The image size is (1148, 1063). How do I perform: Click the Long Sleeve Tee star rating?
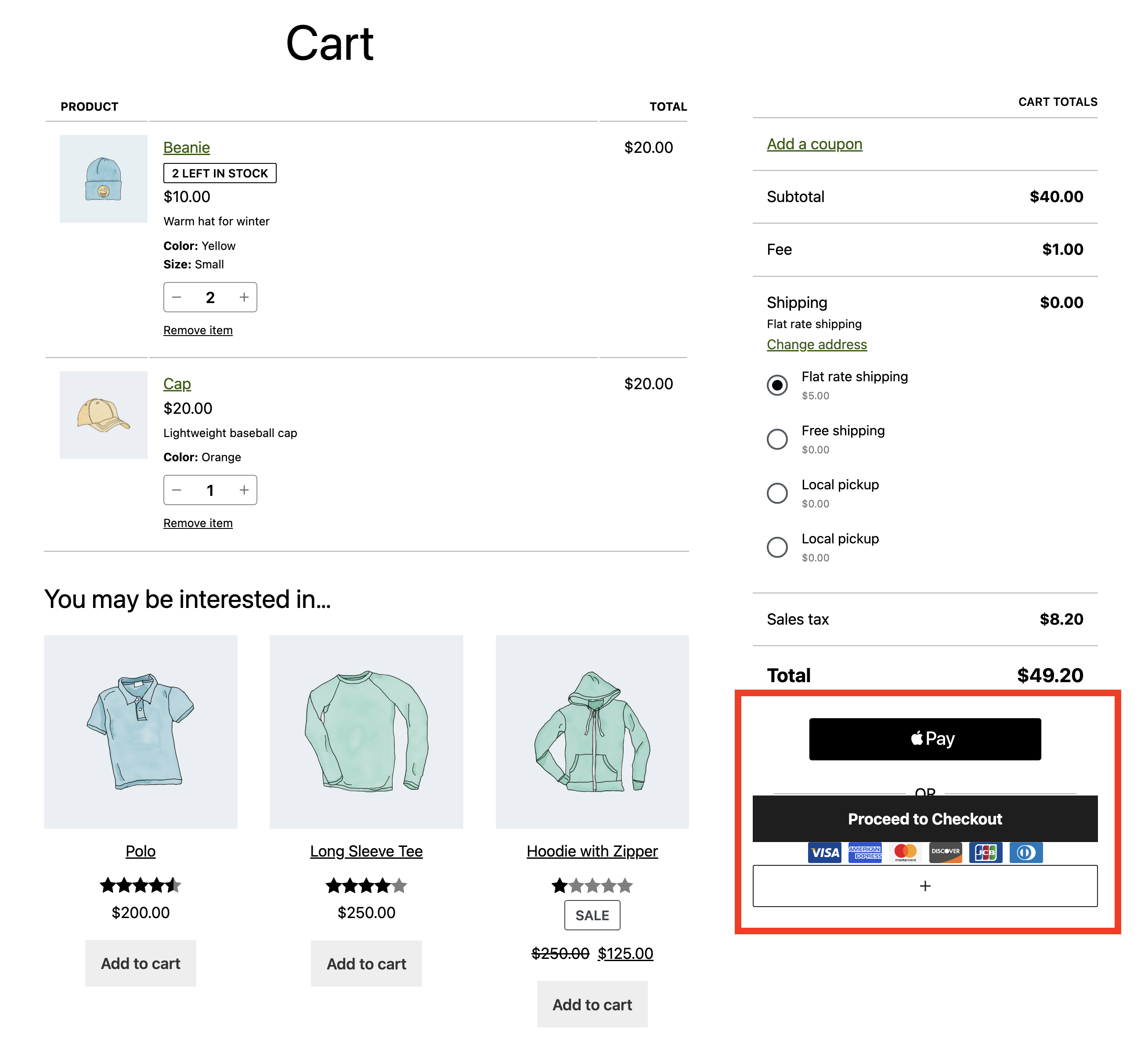tap(366, 885)
